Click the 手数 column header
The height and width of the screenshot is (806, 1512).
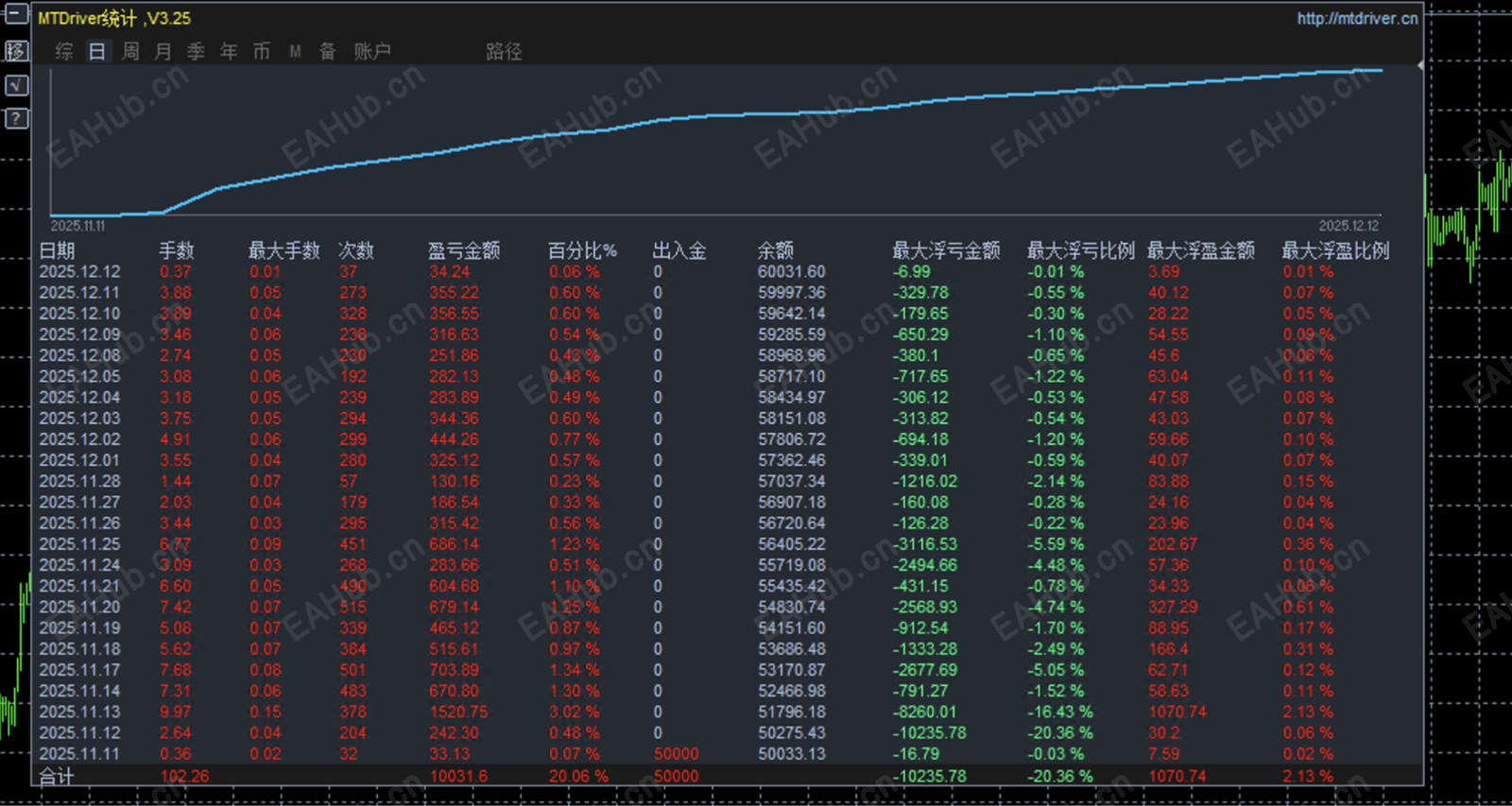(177, 250)
